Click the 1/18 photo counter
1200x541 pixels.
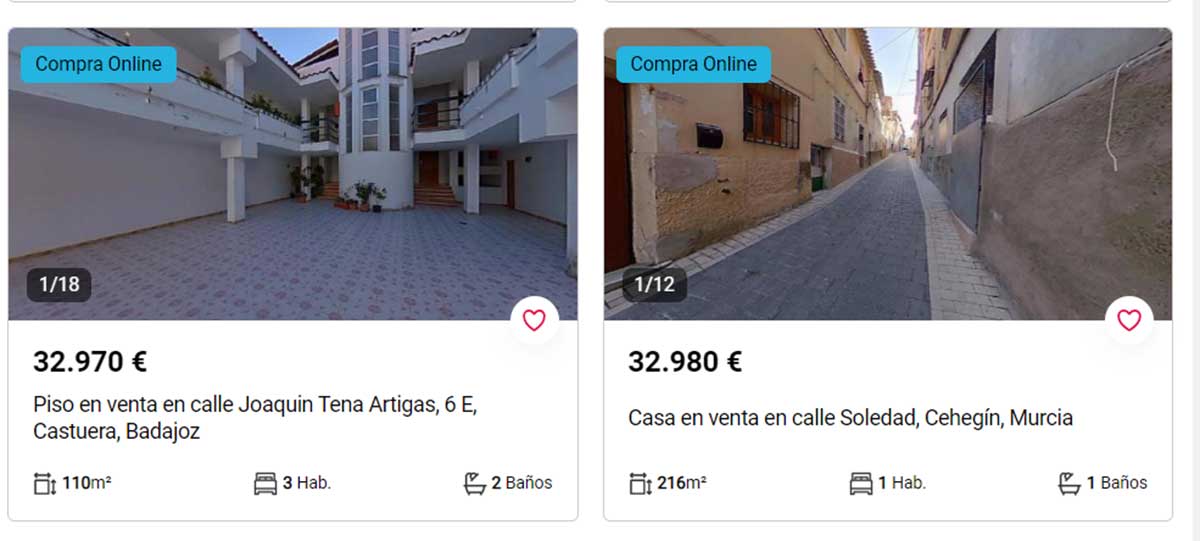(59, 284)
